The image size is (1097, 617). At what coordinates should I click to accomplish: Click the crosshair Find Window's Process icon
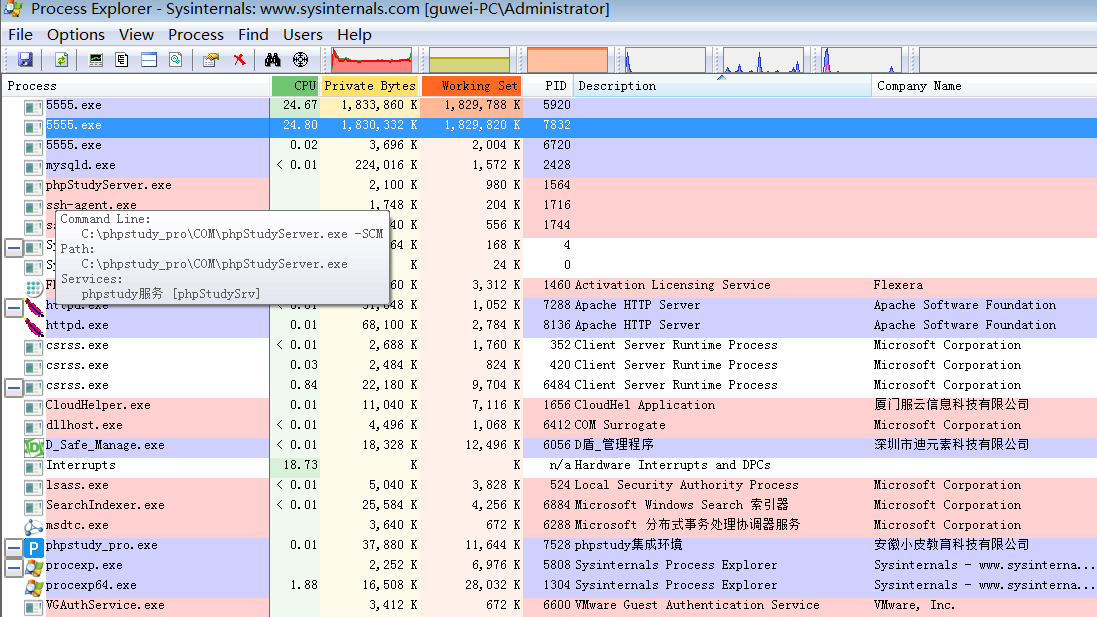pyautogui.click(x=300, y=60)
